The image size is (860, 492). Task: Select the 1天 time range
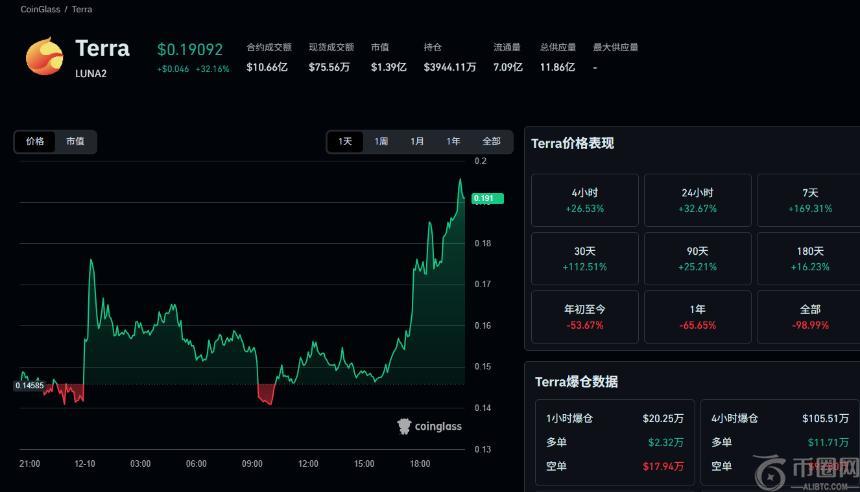click(345, 142)
